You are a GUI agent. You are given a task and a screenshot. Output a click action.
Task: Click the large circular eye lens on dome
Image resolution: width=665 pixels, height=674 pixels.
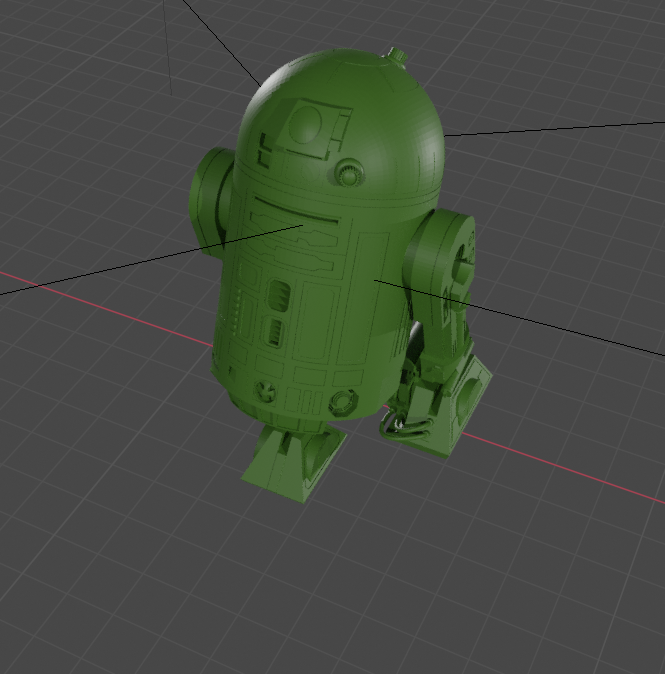(x=305, y=125)
